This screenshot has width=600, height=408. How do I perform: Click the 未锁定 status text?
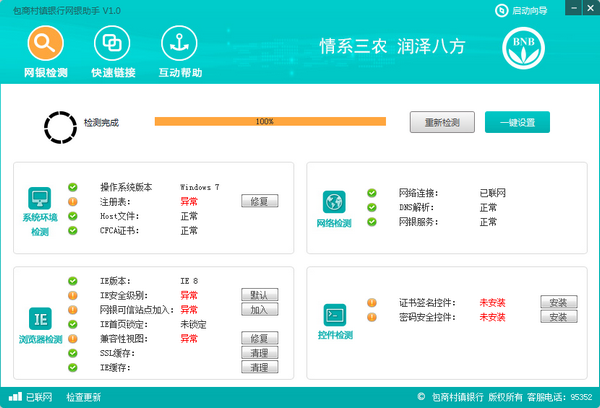point(193,325)
